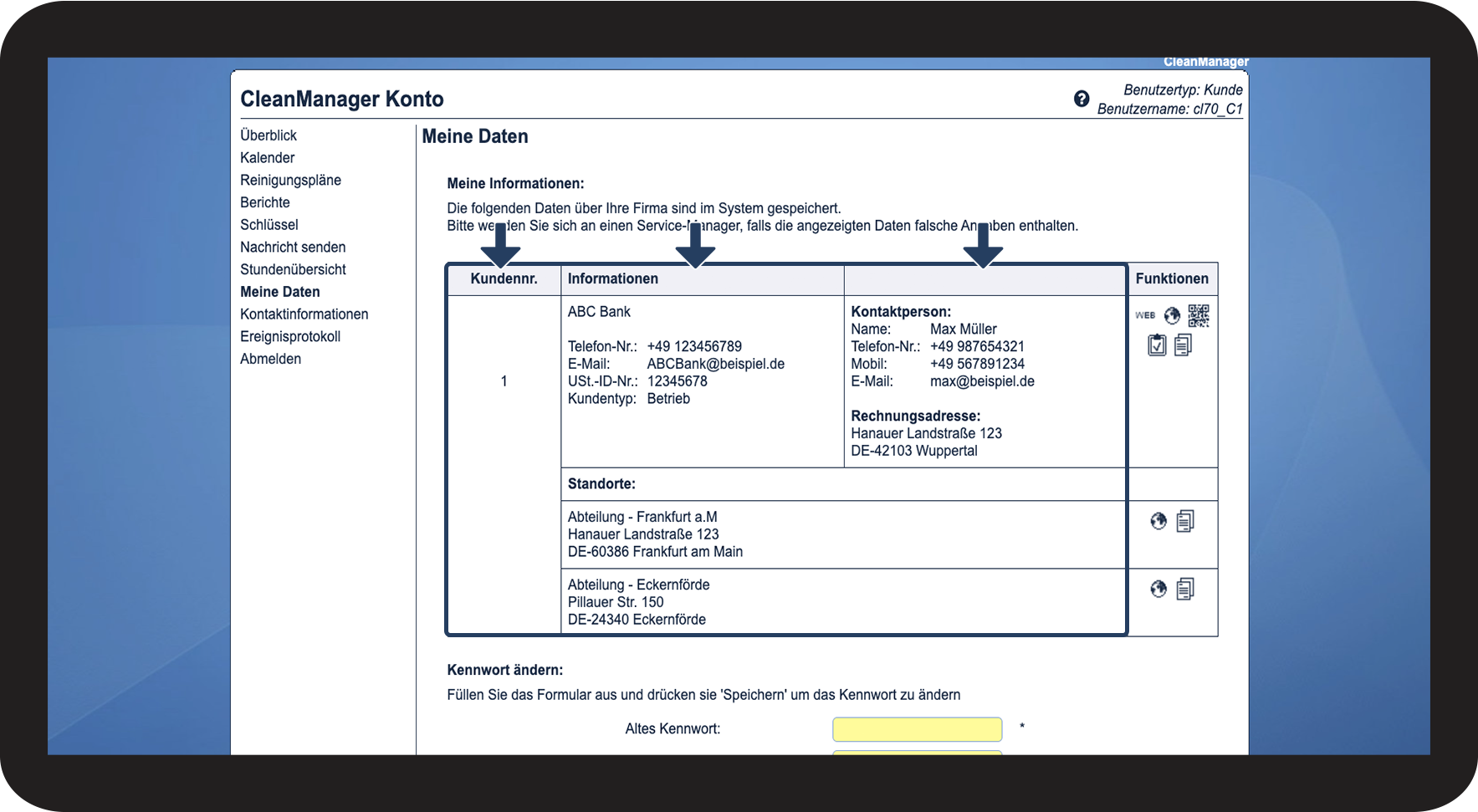Screen dimensions: 1478x812
Task: Go to Kalender in the sidebar
Action: [x=268, y=158]
